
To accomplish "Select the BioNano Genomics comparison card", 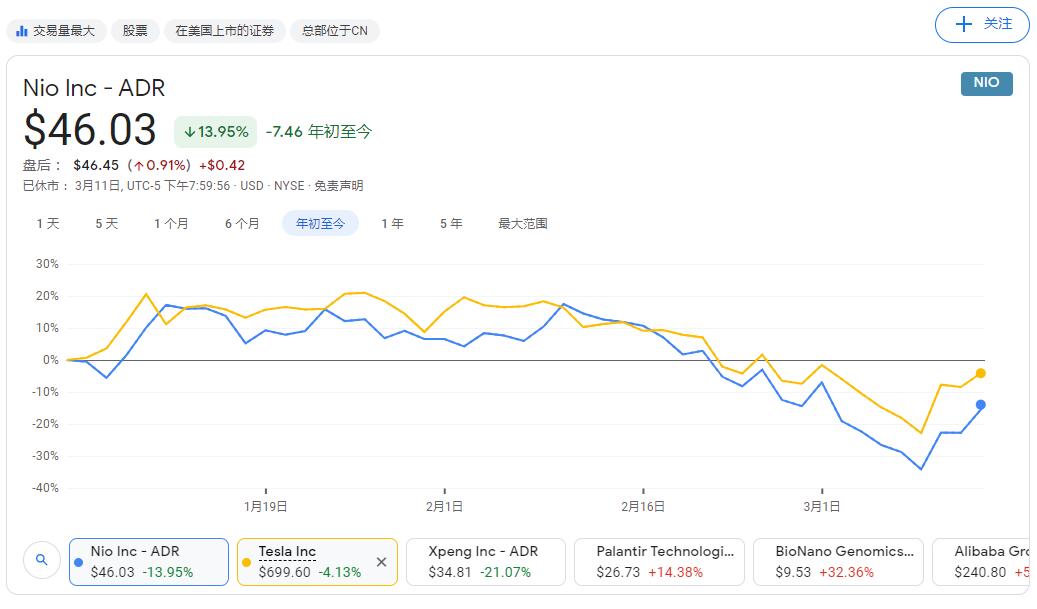I will 838,562.
